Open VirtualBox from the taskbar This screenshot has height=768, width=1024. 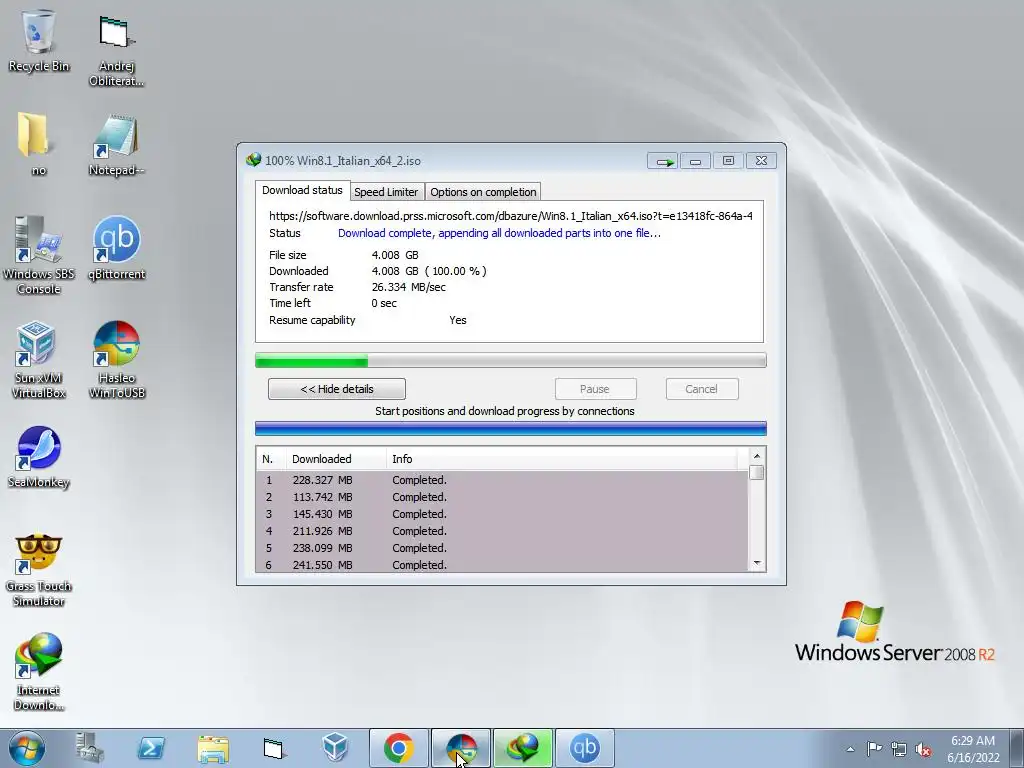click(x=336, y=748)
